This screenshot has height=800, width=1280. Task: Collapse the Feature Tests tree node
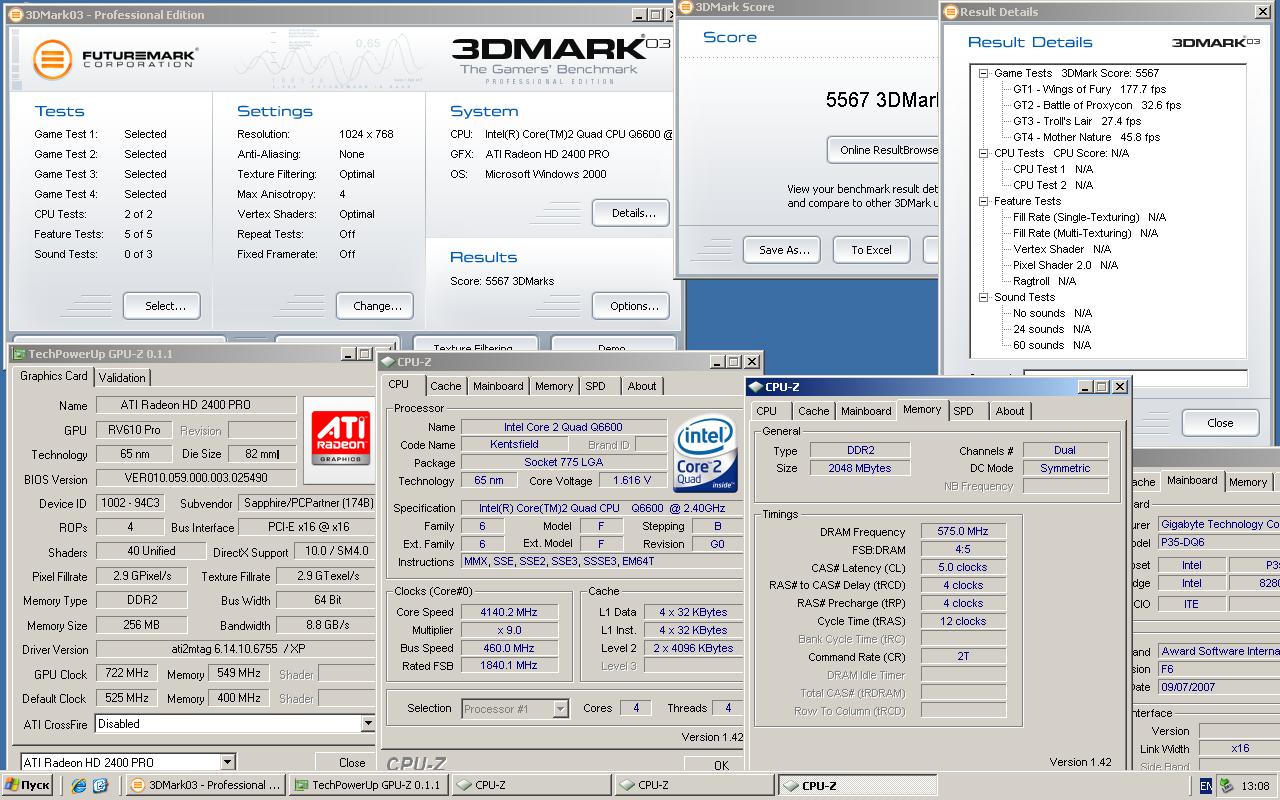tap(983, 201)
